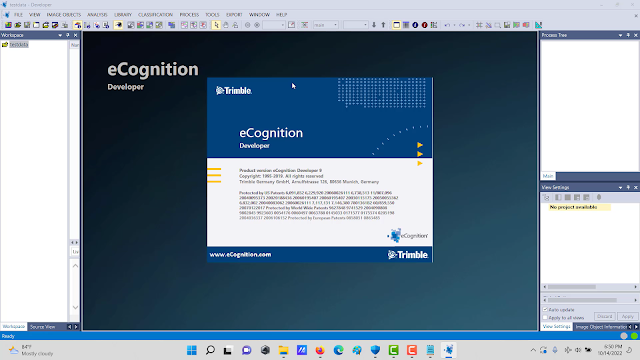640x360 pixels.
Task: Click the down arrow level navigation icon
Action: coord(374,25)
